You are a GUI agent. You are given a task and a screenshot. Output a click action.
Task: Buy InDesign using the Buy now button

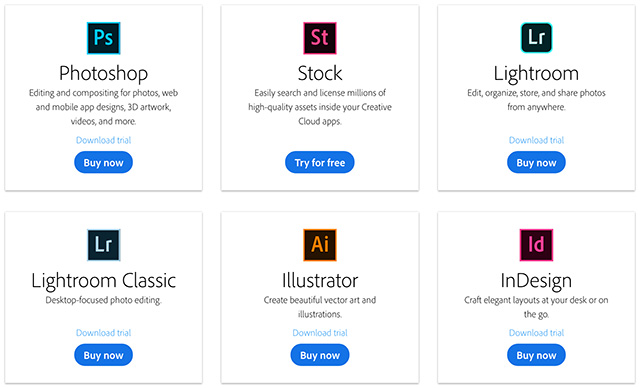coord(536,355)
